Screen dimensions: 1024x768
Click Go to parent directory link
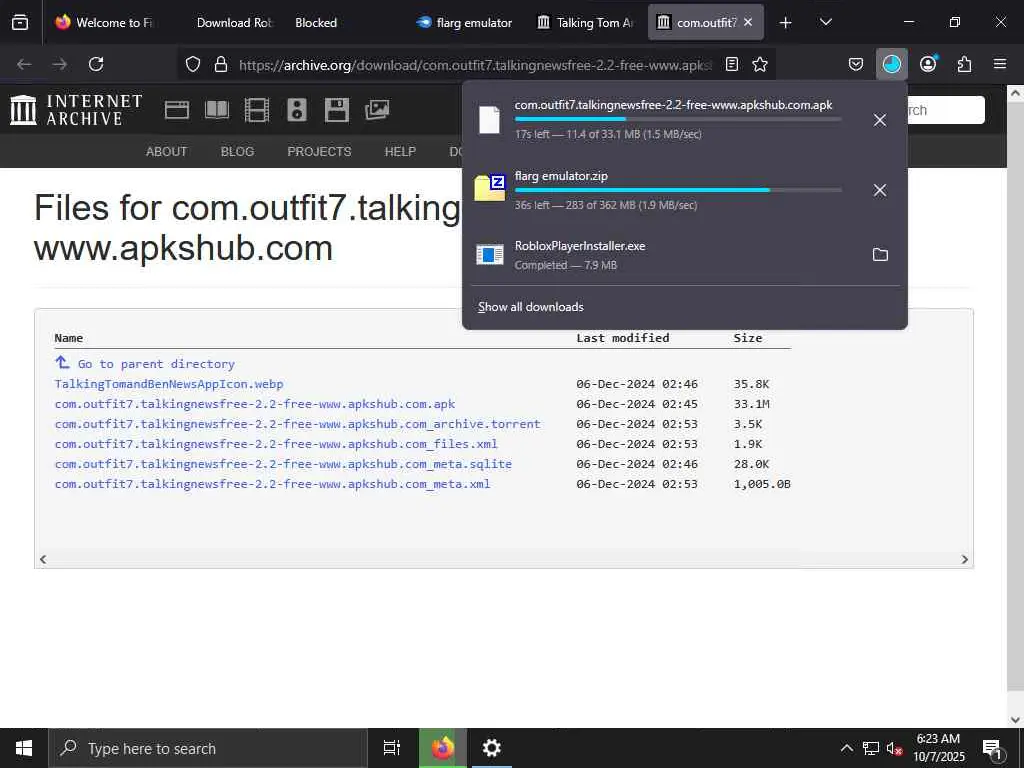(145, 364)
